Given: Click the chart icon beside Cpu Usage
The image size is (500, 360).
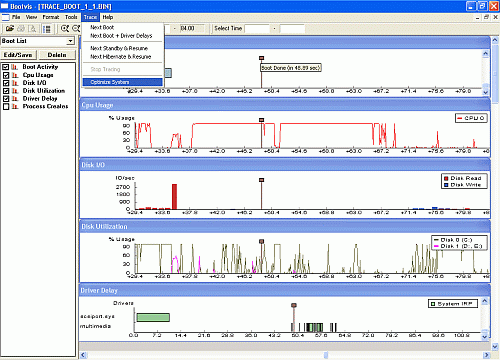Looking at the screenshot, I should point(15,75).
